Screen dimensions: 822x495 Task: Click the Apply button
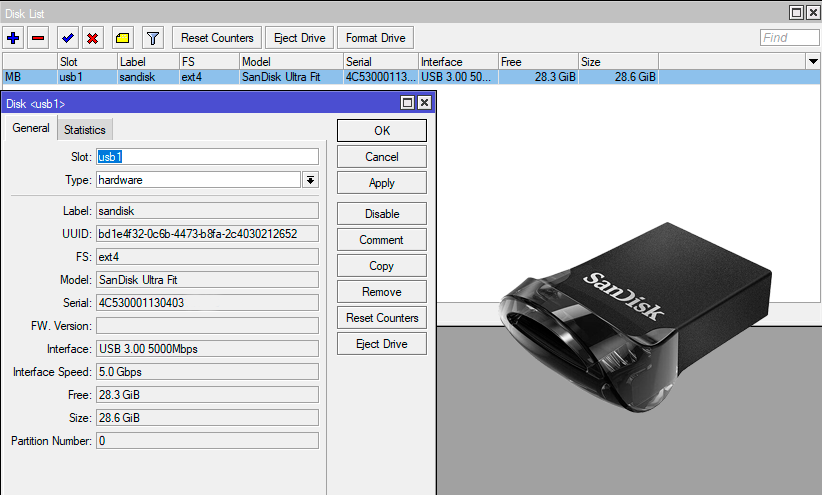(382, 183)
